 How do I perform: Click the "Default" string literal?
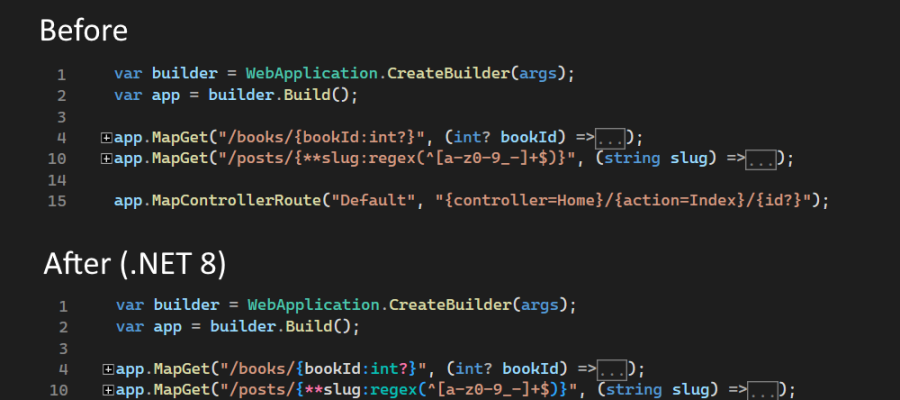(x=375, y=201)
